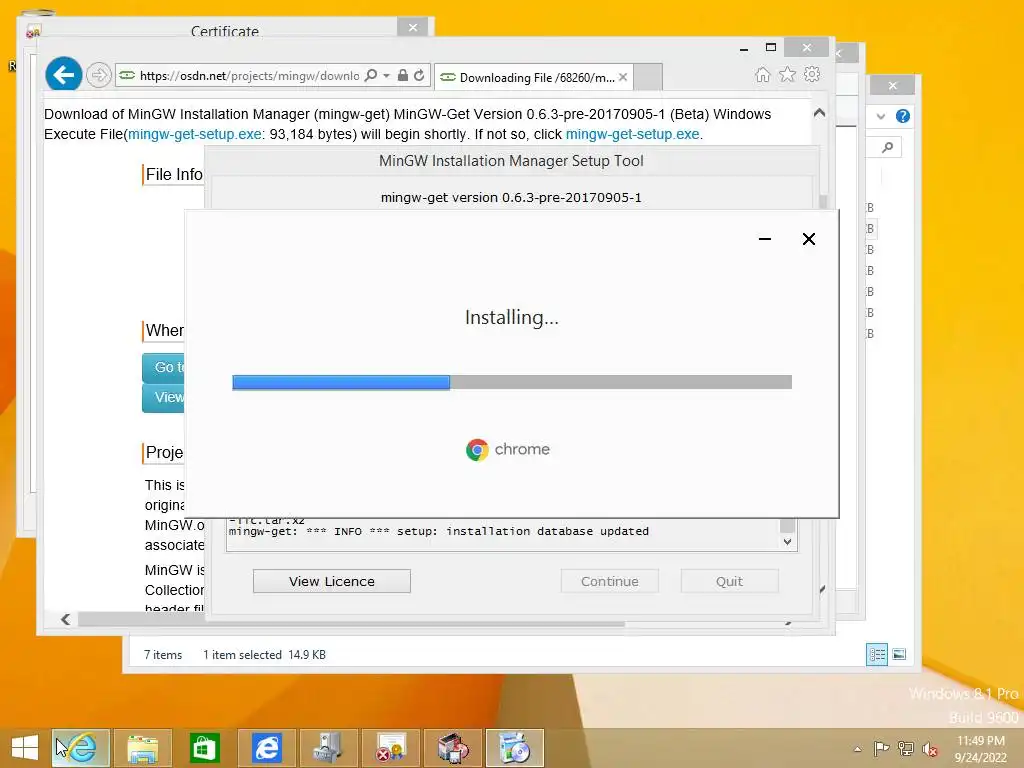Close the Certificate window
Screen dimensions: 1024x768
(x=412, y=27)
